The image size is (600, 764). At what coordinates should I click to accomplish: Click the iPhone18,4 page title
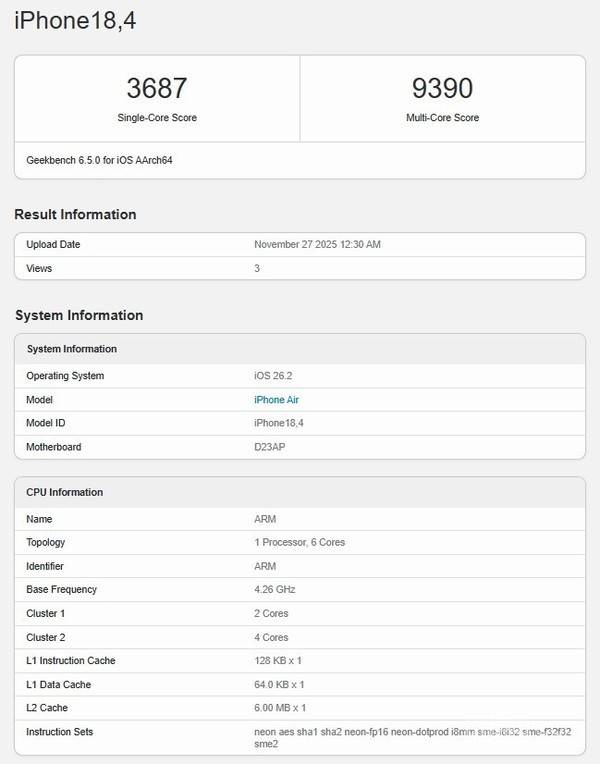pos(75,22)
